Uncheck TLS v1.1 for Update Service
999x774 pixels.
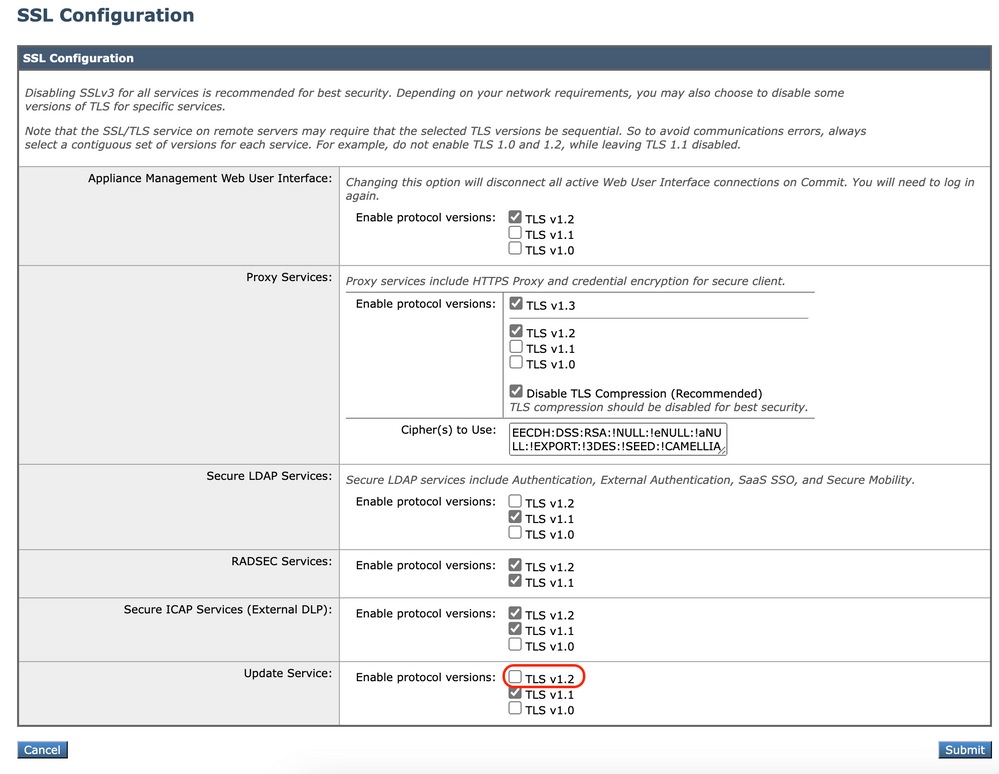(x=515, y=693)
